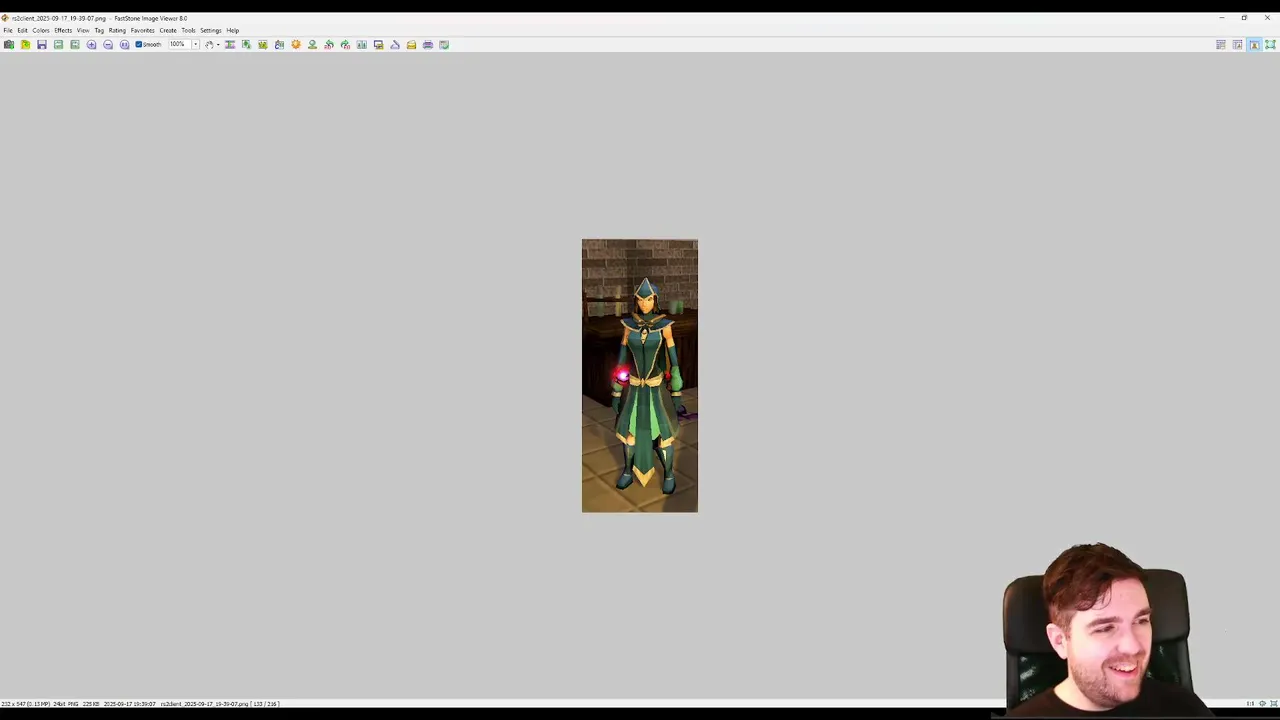Click the Zoom In magnifier icon
Screen dimensions: 1280x720
click(91, 44)
